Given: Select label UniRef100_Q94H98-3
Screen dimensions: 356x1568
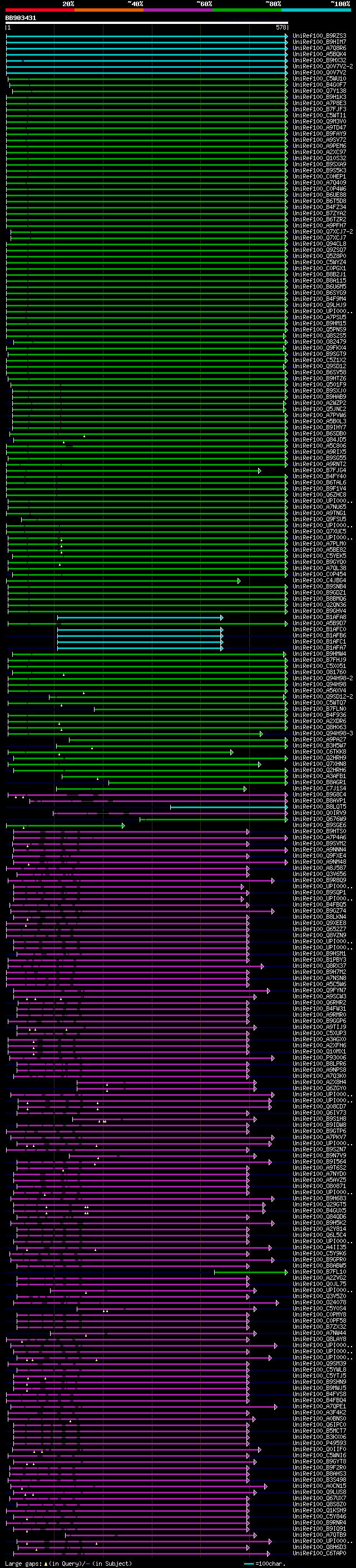Looking at the screenshot, I should pyautogui.click(x=323, y=734).
